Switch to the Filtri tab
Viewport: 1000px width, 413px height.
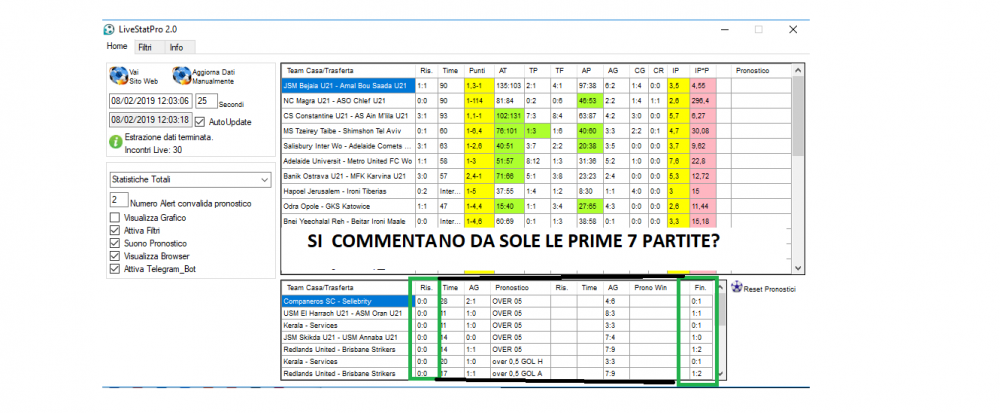145,47
